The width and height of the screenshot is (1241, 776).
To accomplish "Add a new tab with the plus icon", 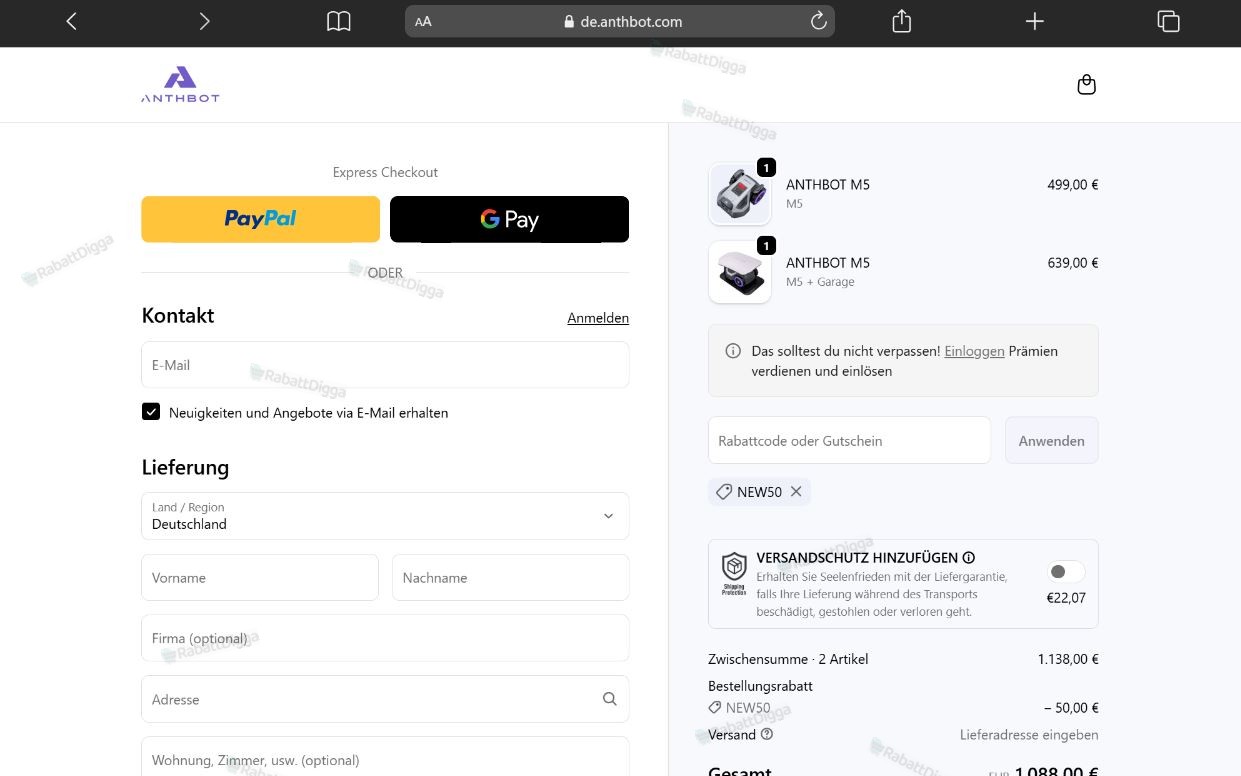I will (1035, 21).
